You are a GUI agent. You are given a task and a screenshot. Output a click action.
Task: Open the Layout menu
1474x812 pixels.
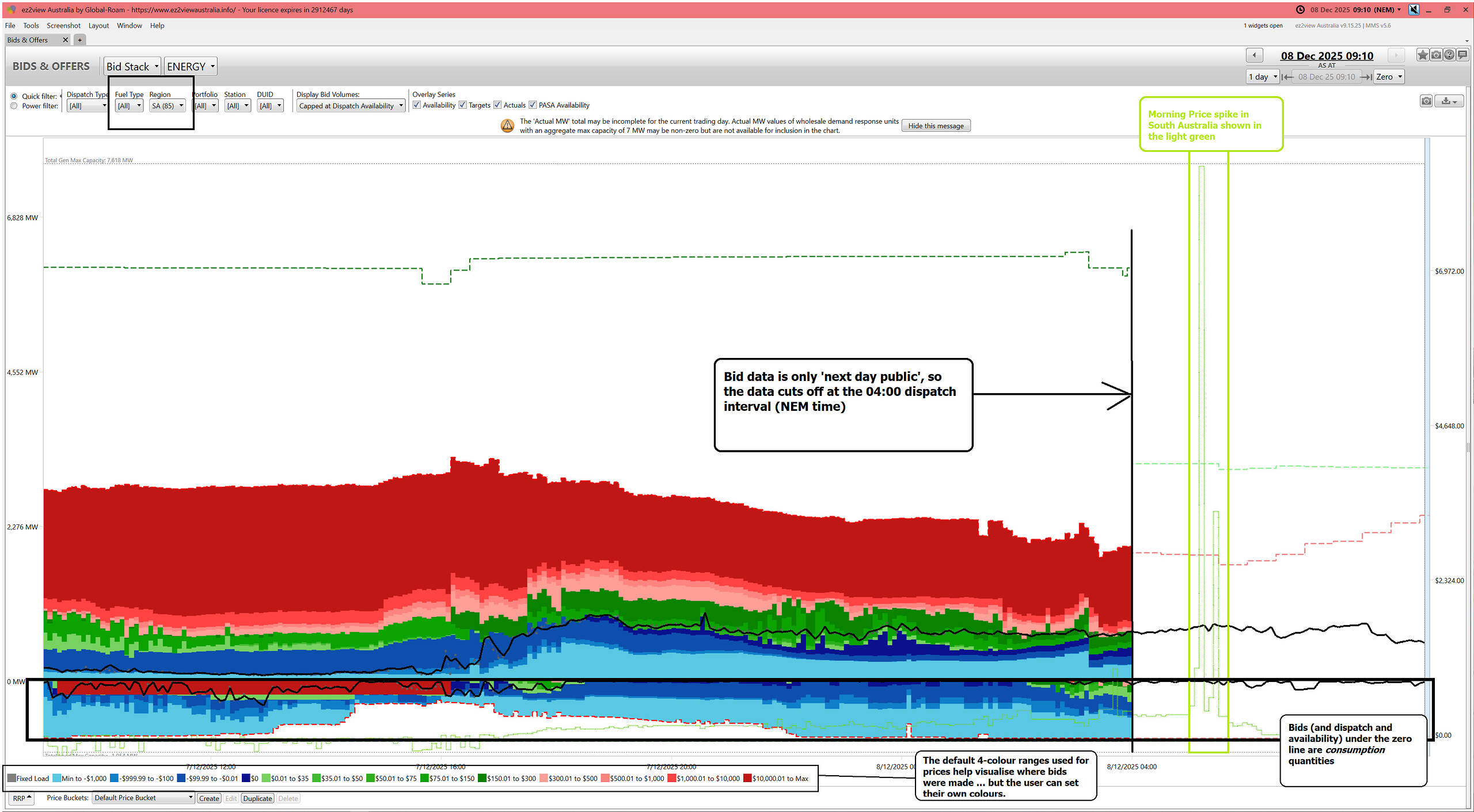[x=98, y=25]
